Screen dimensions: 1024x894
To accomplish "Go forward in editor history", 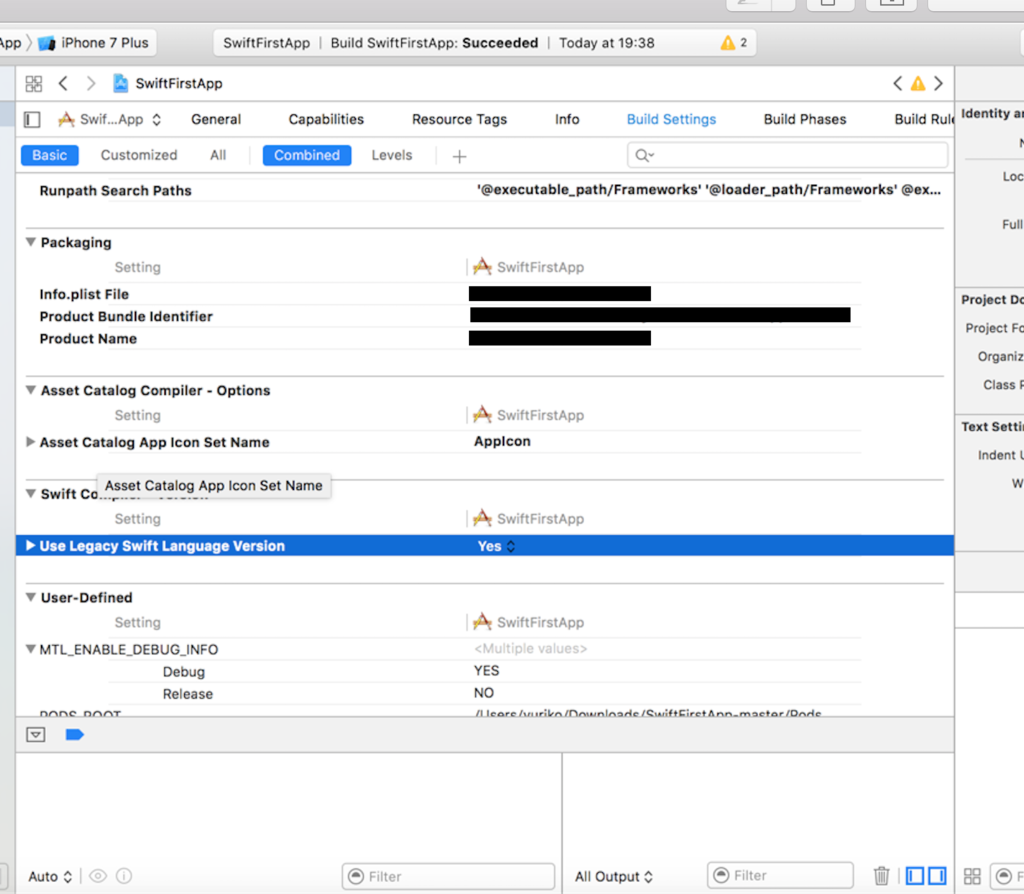I will click(91, 84).
